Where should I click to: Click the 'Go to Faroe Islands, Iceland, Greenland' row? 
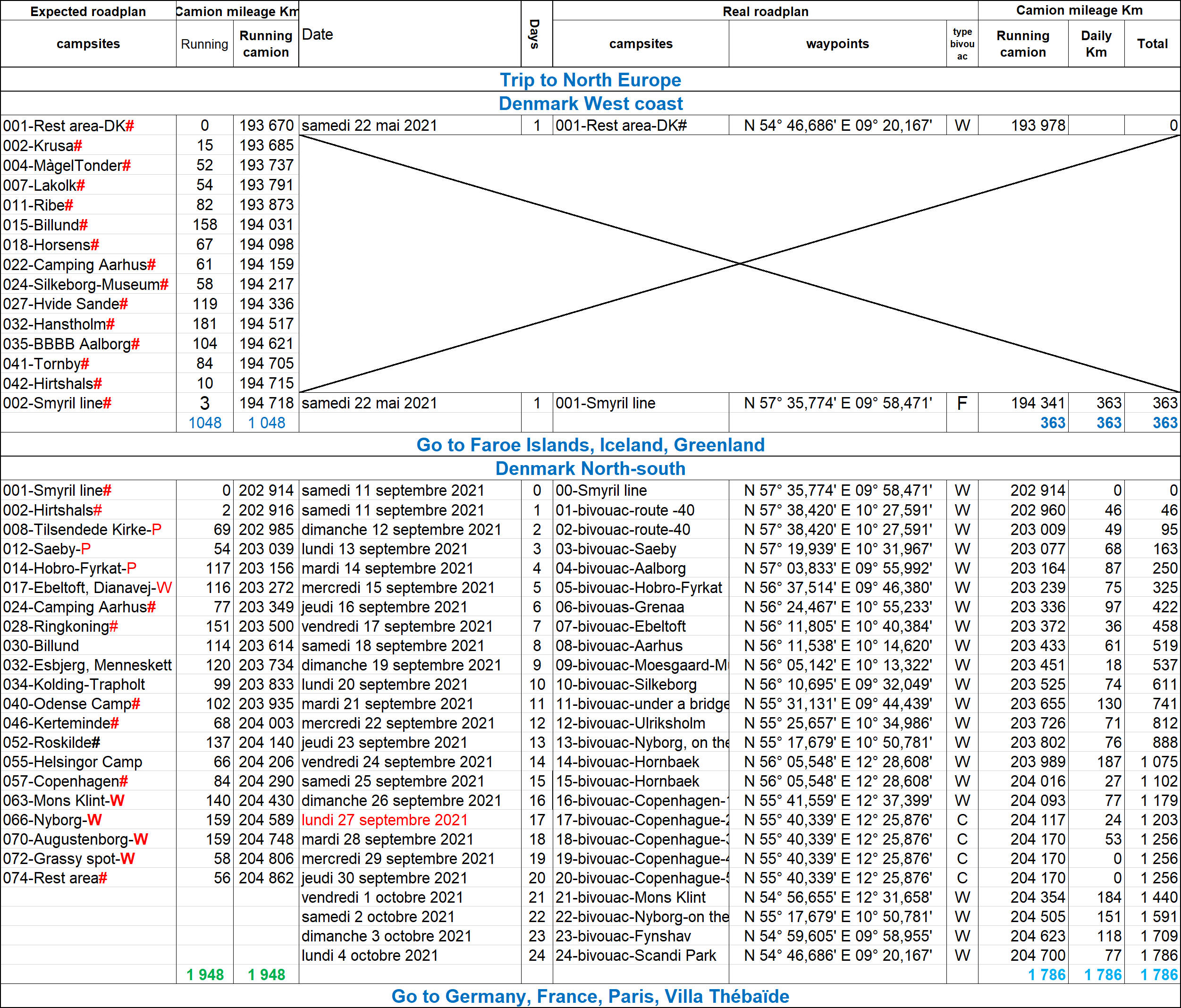click(590, 445)
